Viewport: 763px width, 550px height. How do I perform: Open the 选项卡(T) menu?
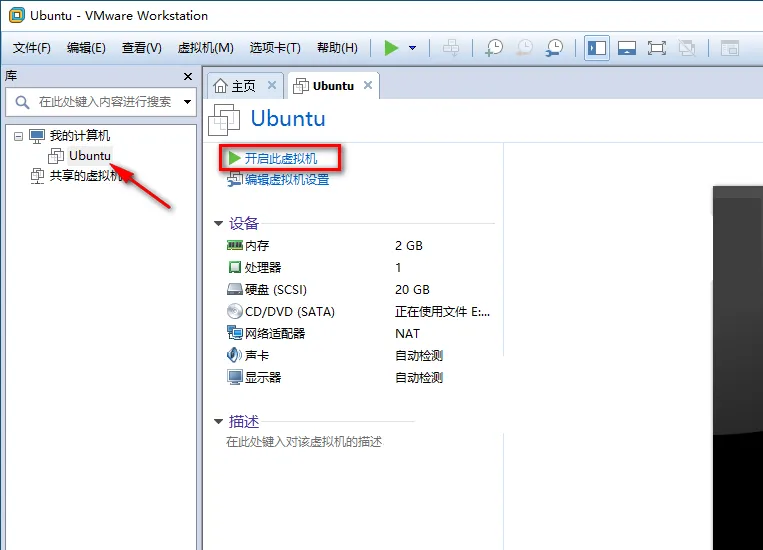pos(275,48)
